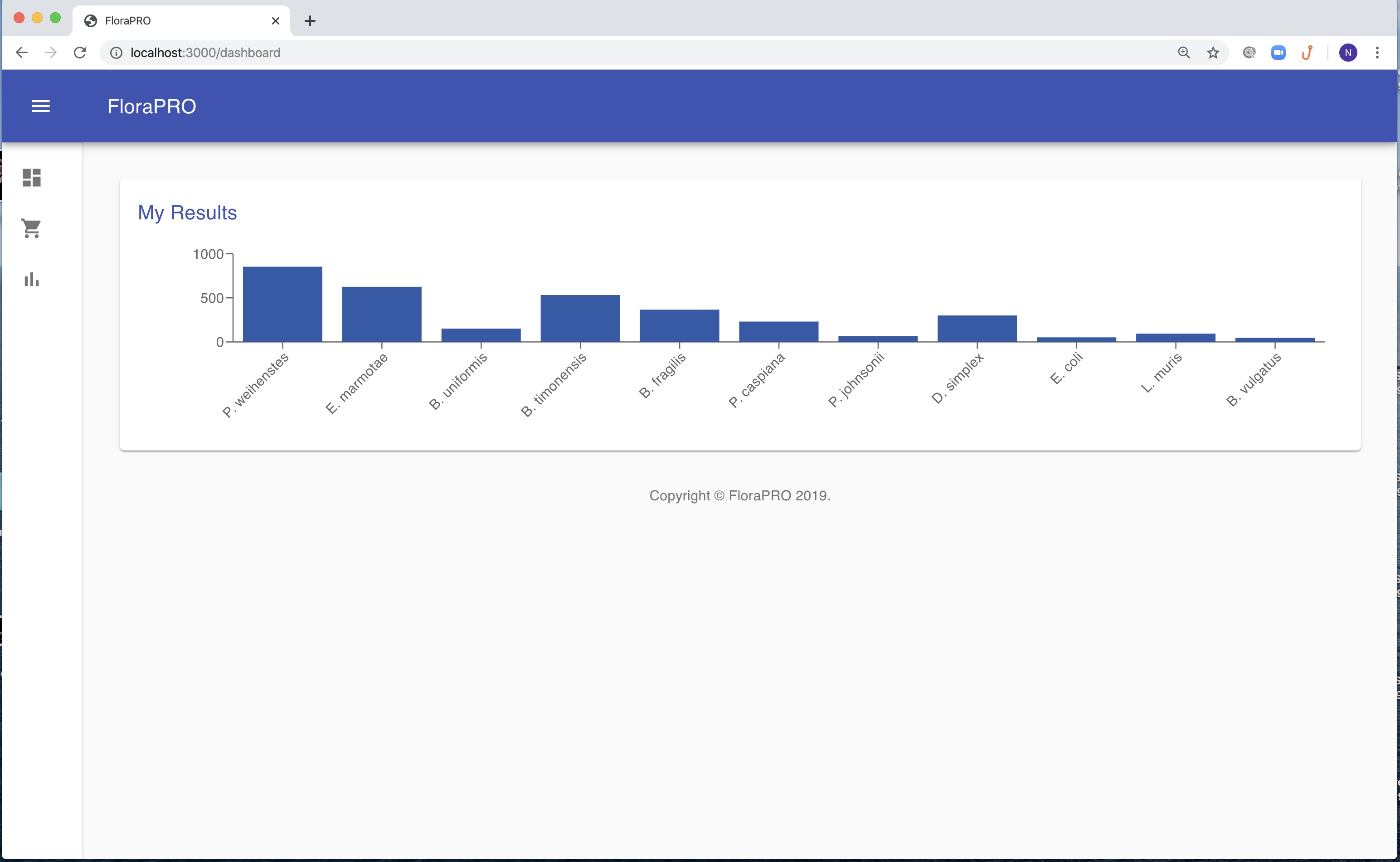The height and width of the screenshot is (862, 1400).
Task: Click the P. caspiana axis label
Action: coord(757,380)
